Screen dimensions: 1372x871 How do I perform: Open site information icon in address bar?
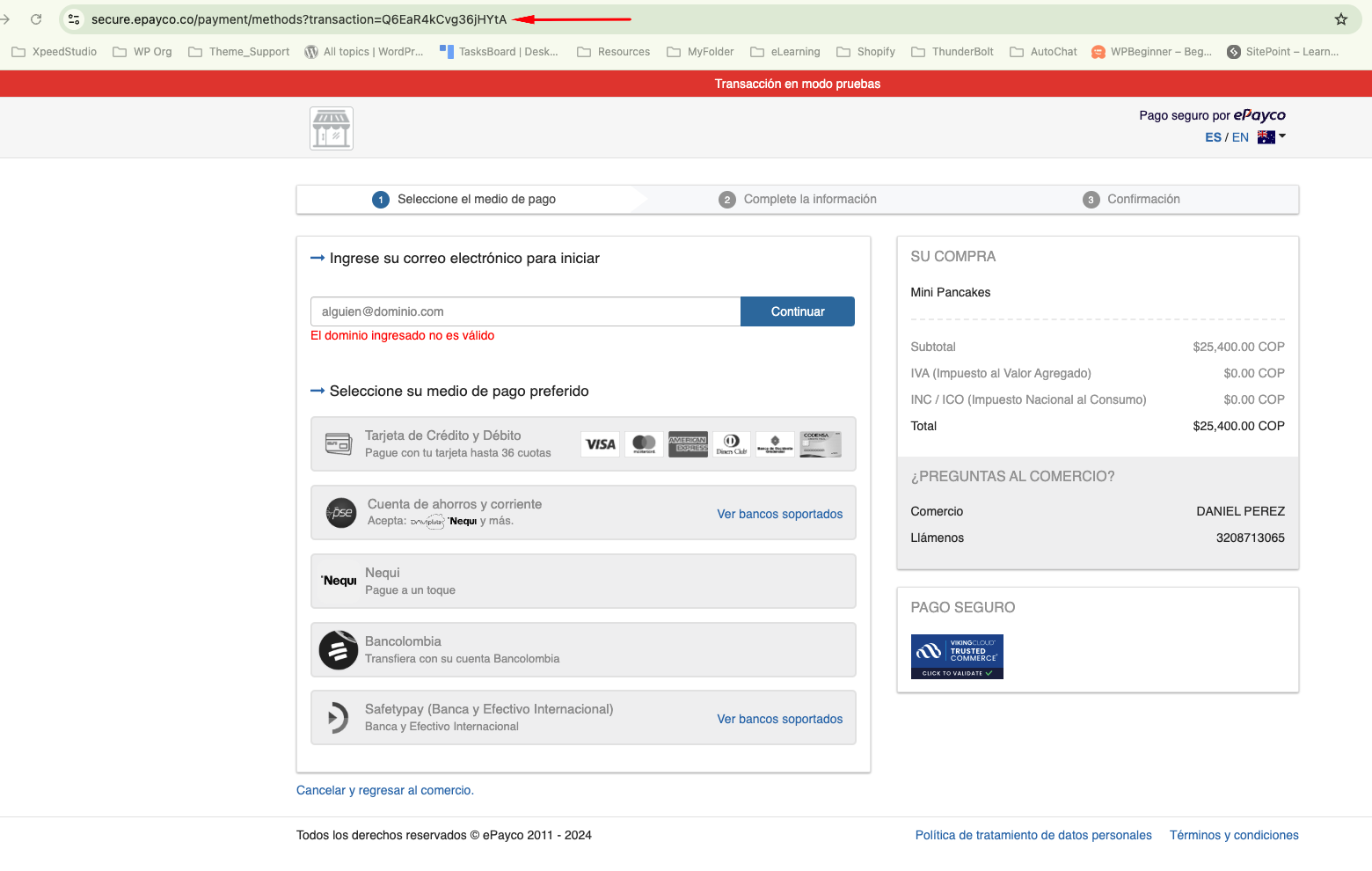point(74,18)
